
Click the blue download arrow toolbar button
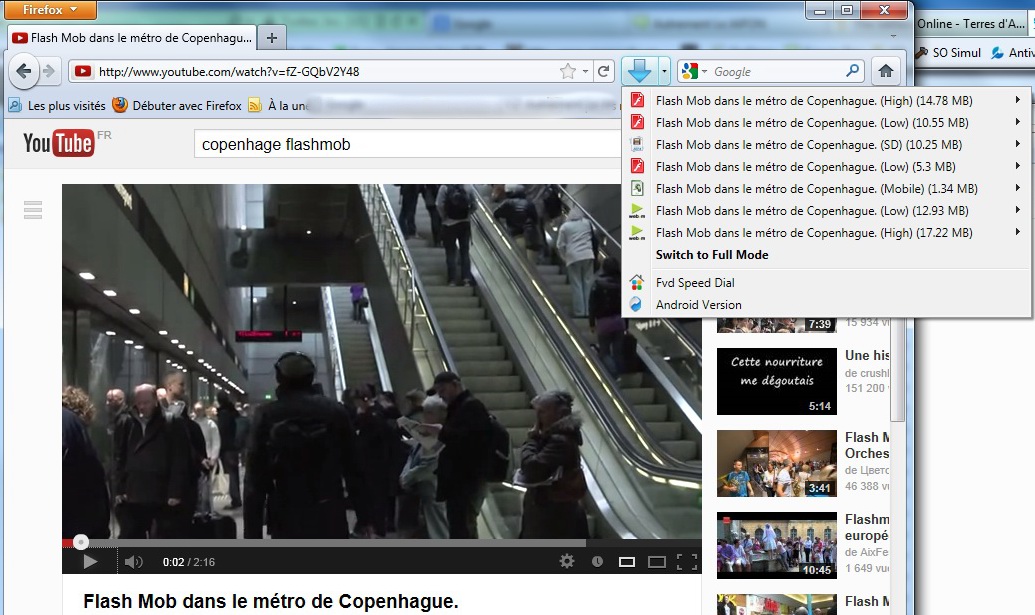pyautogui.click(x=639, y=71)
